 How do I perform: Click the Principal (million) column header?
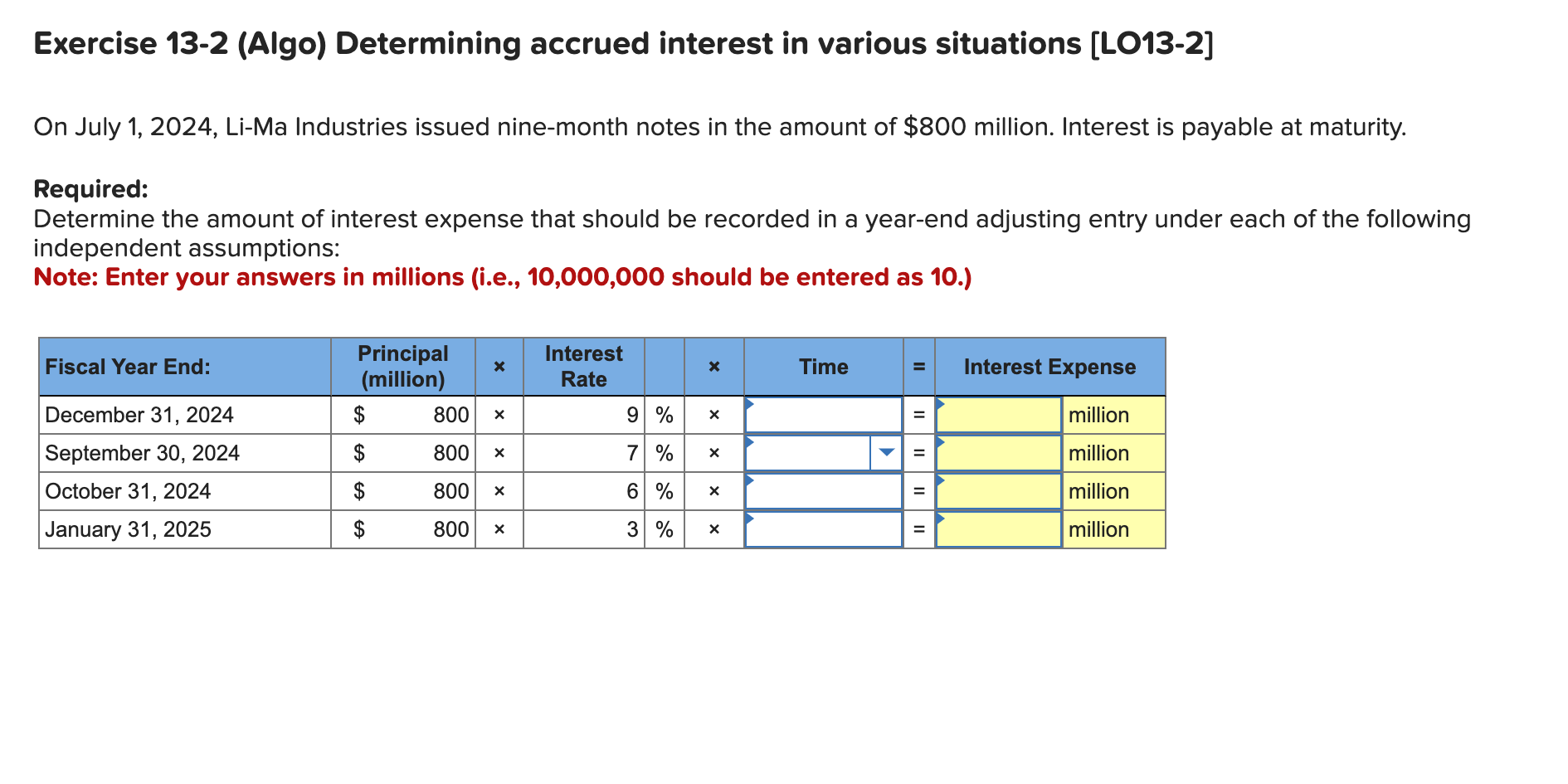click(404, 367)
